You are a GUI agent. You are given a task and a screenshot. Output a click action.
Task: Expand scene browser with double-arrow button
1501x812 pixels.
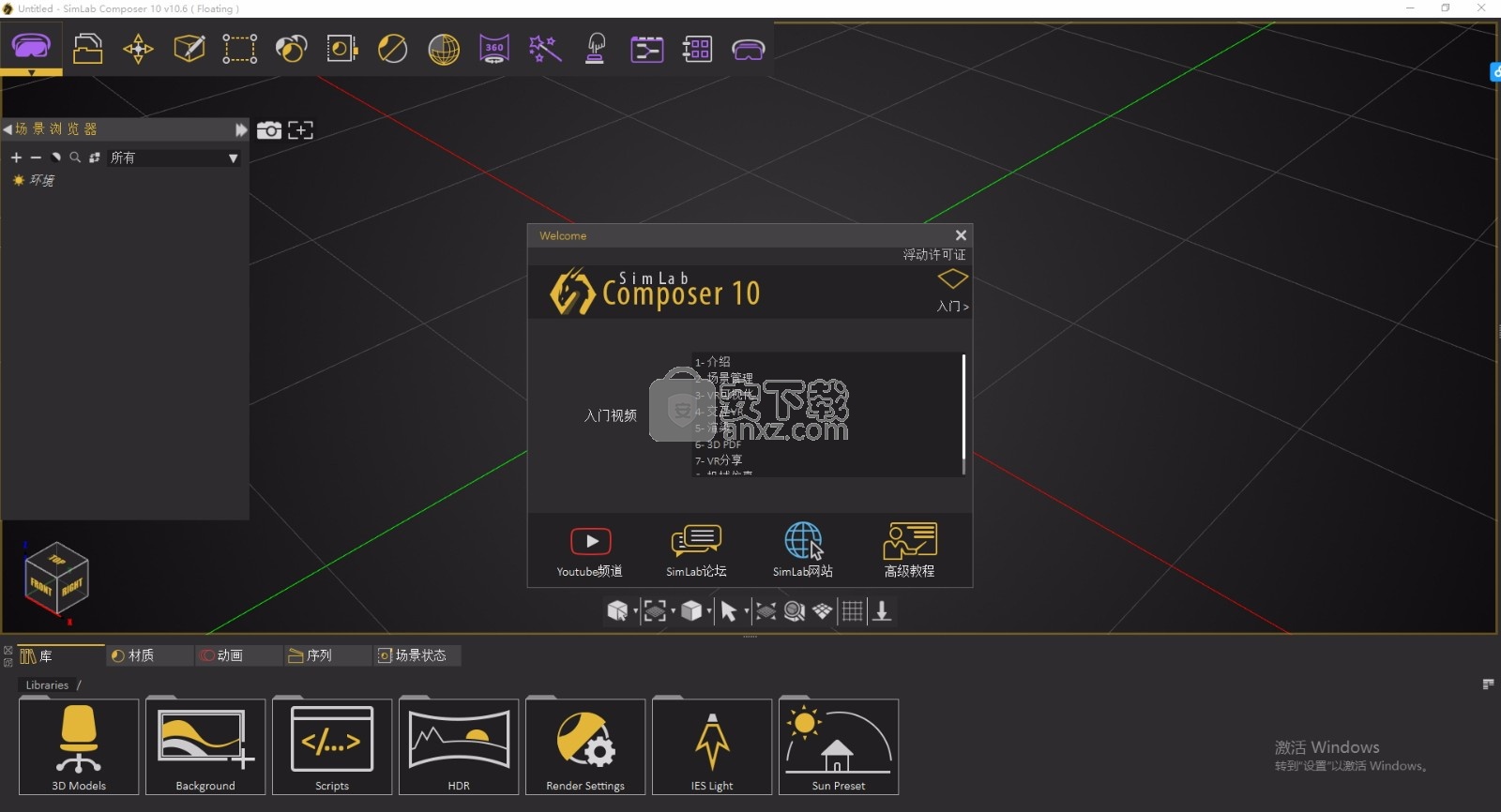tap(241, 129)
